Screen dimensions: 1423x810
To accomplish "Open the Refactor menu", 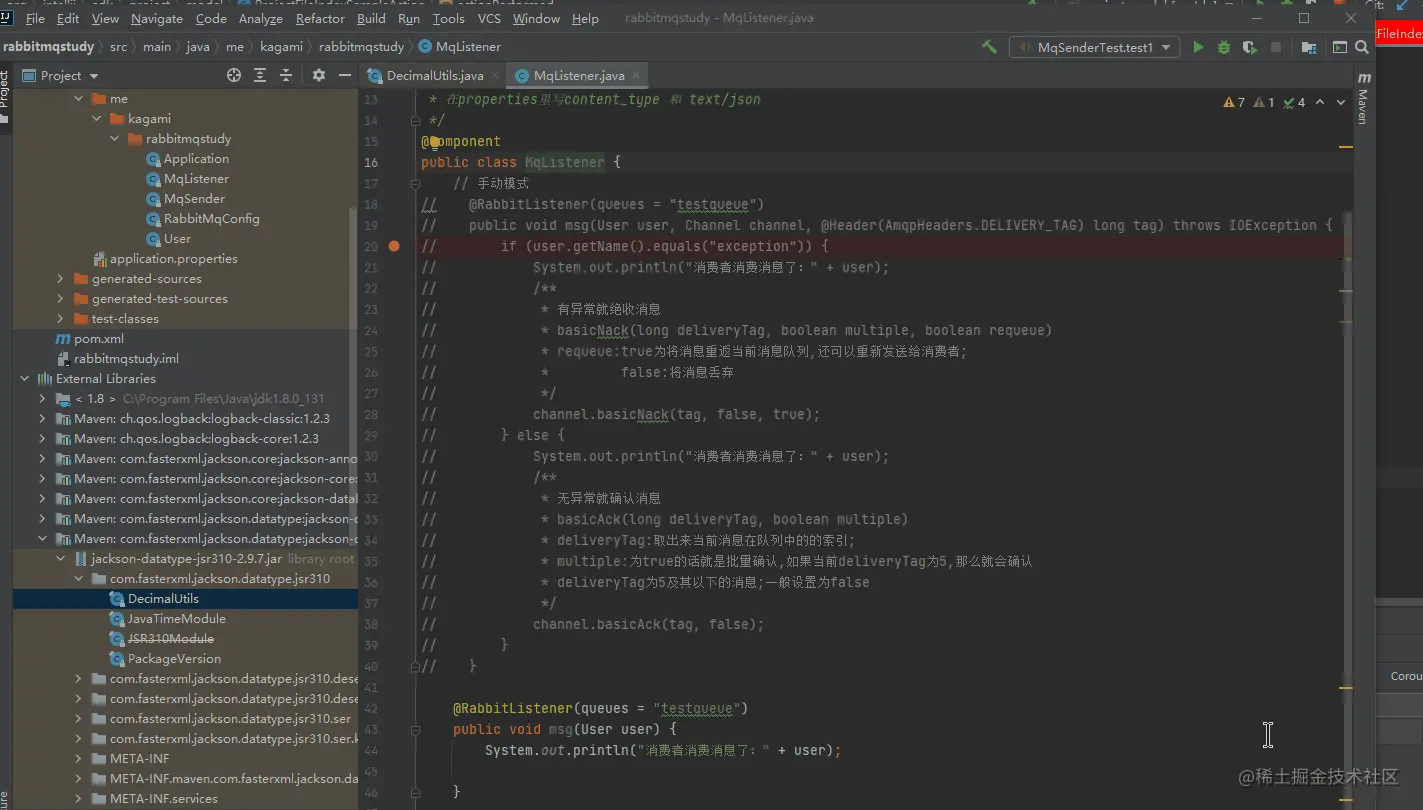I will click(x=319, y=18).
